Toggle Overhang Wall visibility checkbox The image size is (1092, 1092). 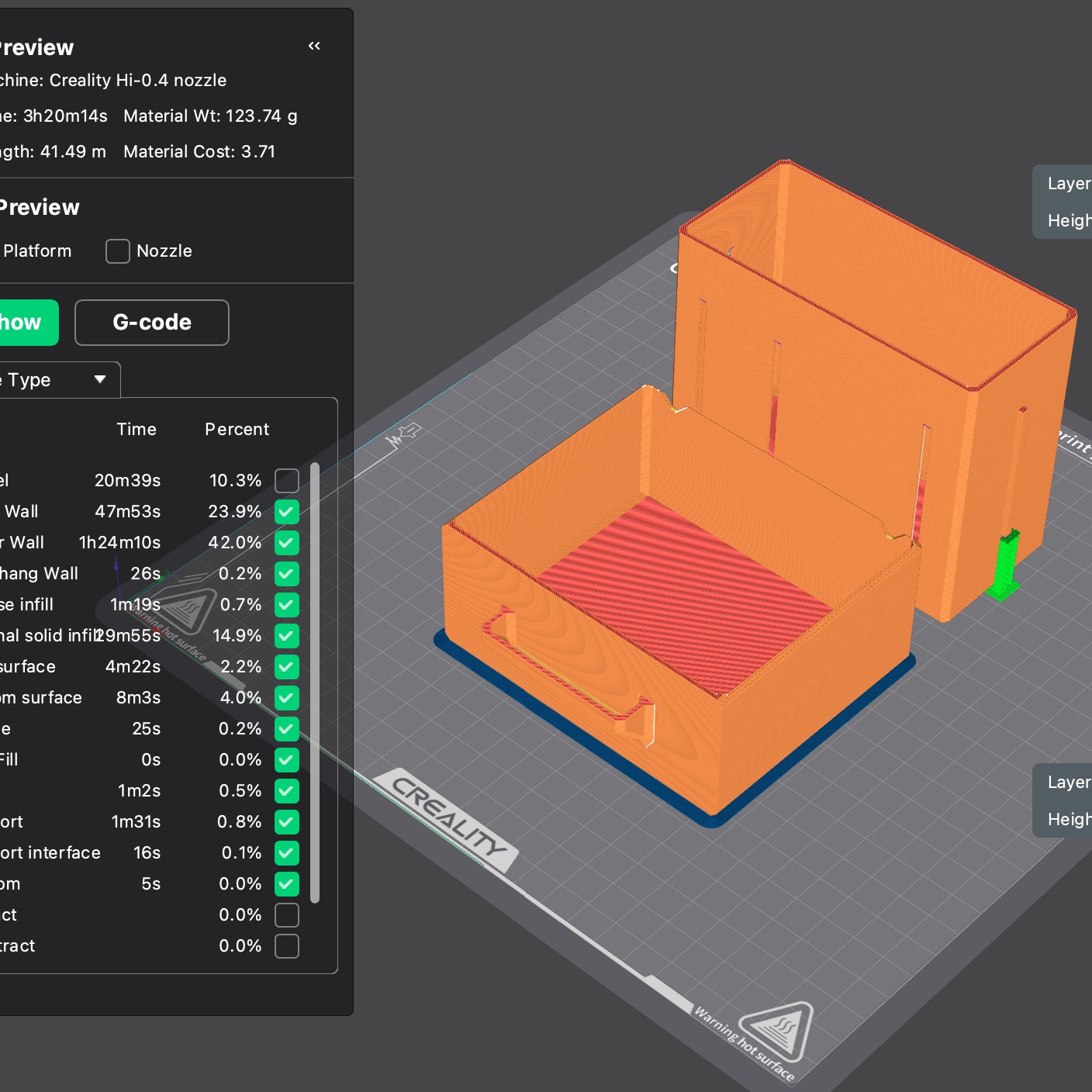point(287,574)
